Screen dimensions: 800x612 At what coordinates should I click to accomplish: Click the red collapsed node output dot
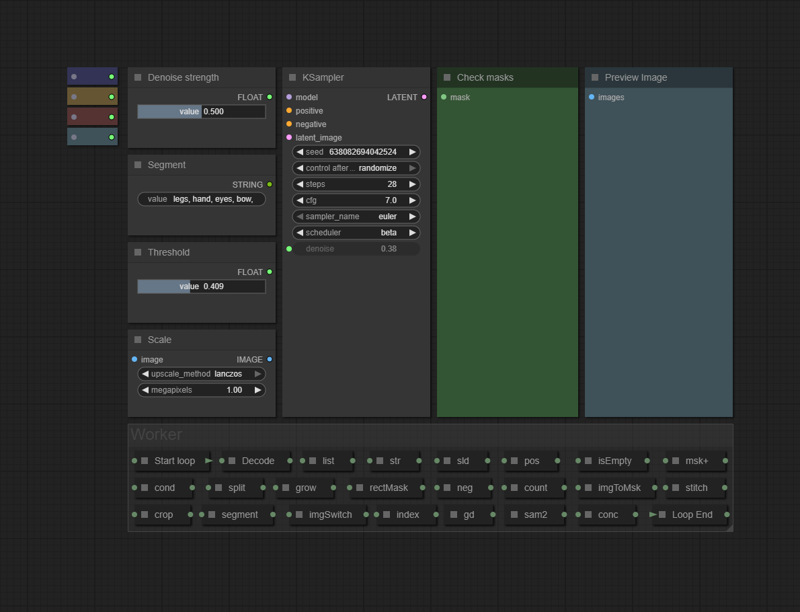click(111, 117)
